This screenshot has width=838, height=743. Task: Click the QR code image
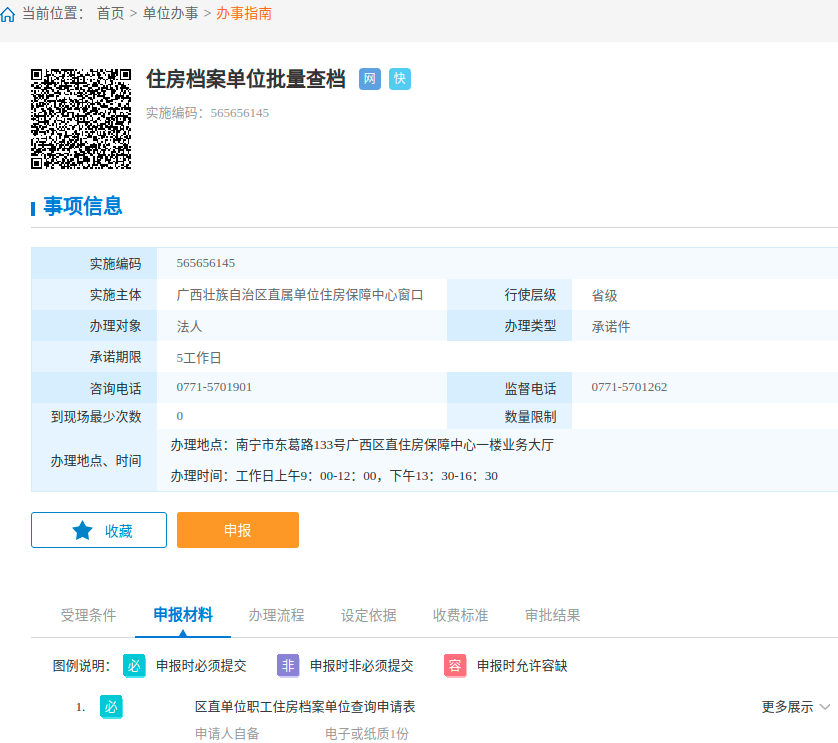(x=81, y=118)
